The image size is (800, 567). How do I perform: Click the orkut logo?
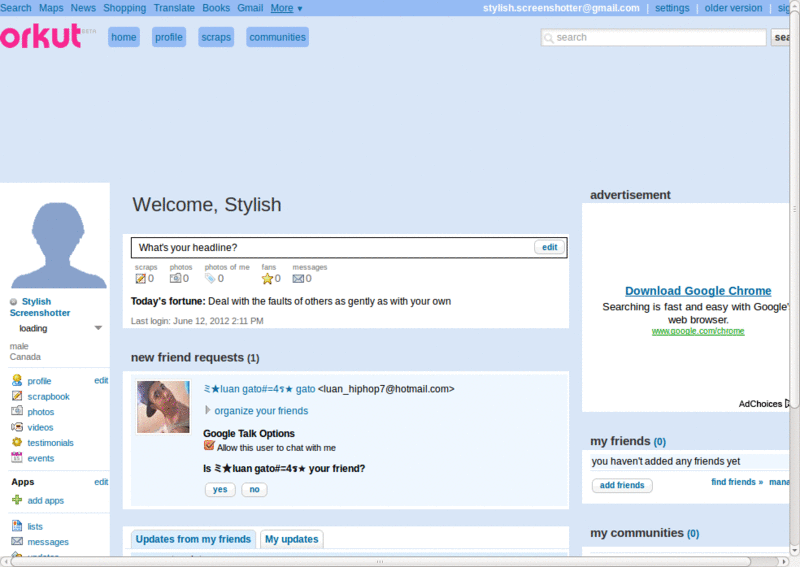(x=41, y=36)
